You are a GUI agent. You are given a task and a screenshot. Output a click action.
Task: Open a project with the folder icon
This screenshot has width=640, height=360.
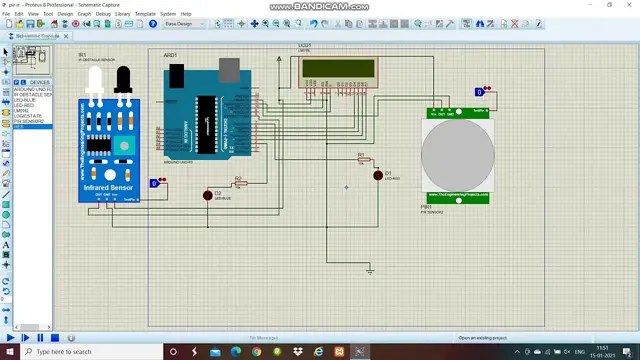[x=19, y=24]
